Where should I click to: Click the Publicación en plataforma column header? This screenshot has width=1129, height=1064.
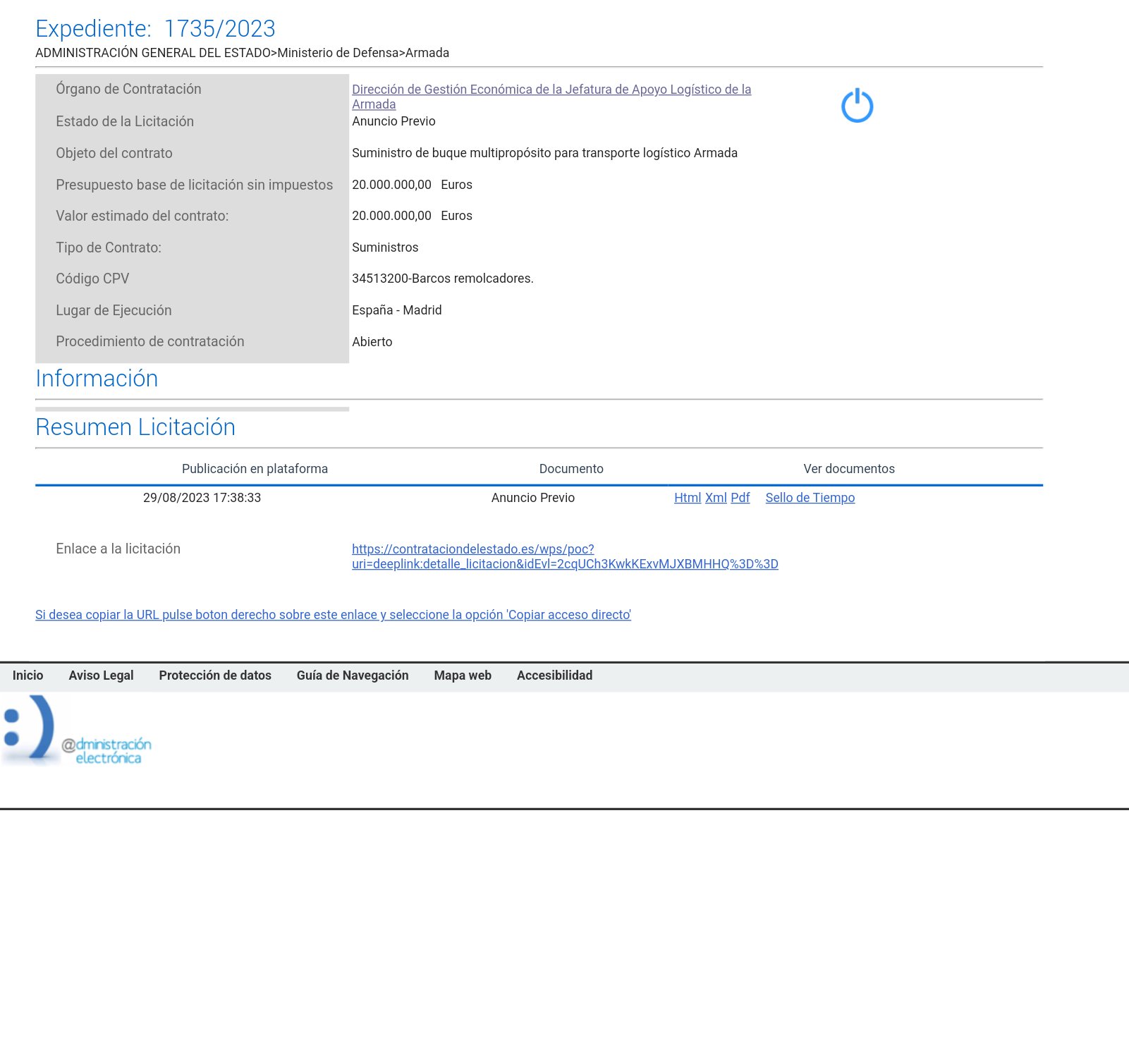[255, 469]
